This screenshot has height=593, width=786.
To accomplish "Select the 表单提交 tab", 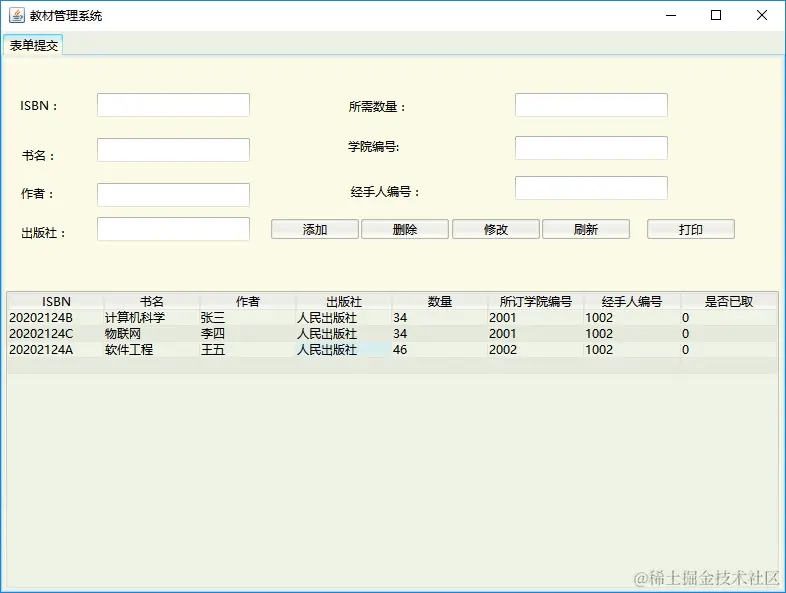I will pos(33,45).
